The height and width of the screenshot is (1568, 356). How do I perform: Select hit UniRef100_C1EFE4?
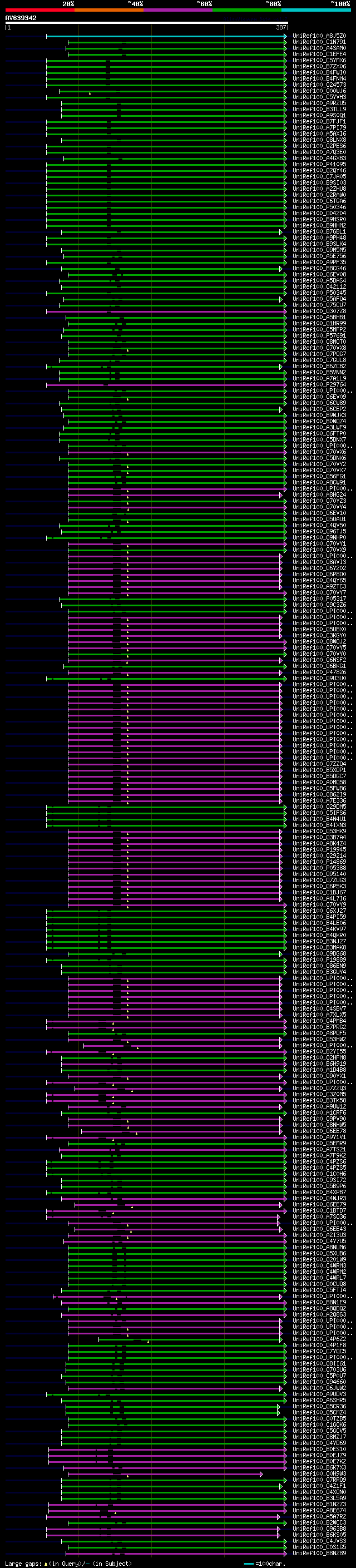[x=319, y=54]
